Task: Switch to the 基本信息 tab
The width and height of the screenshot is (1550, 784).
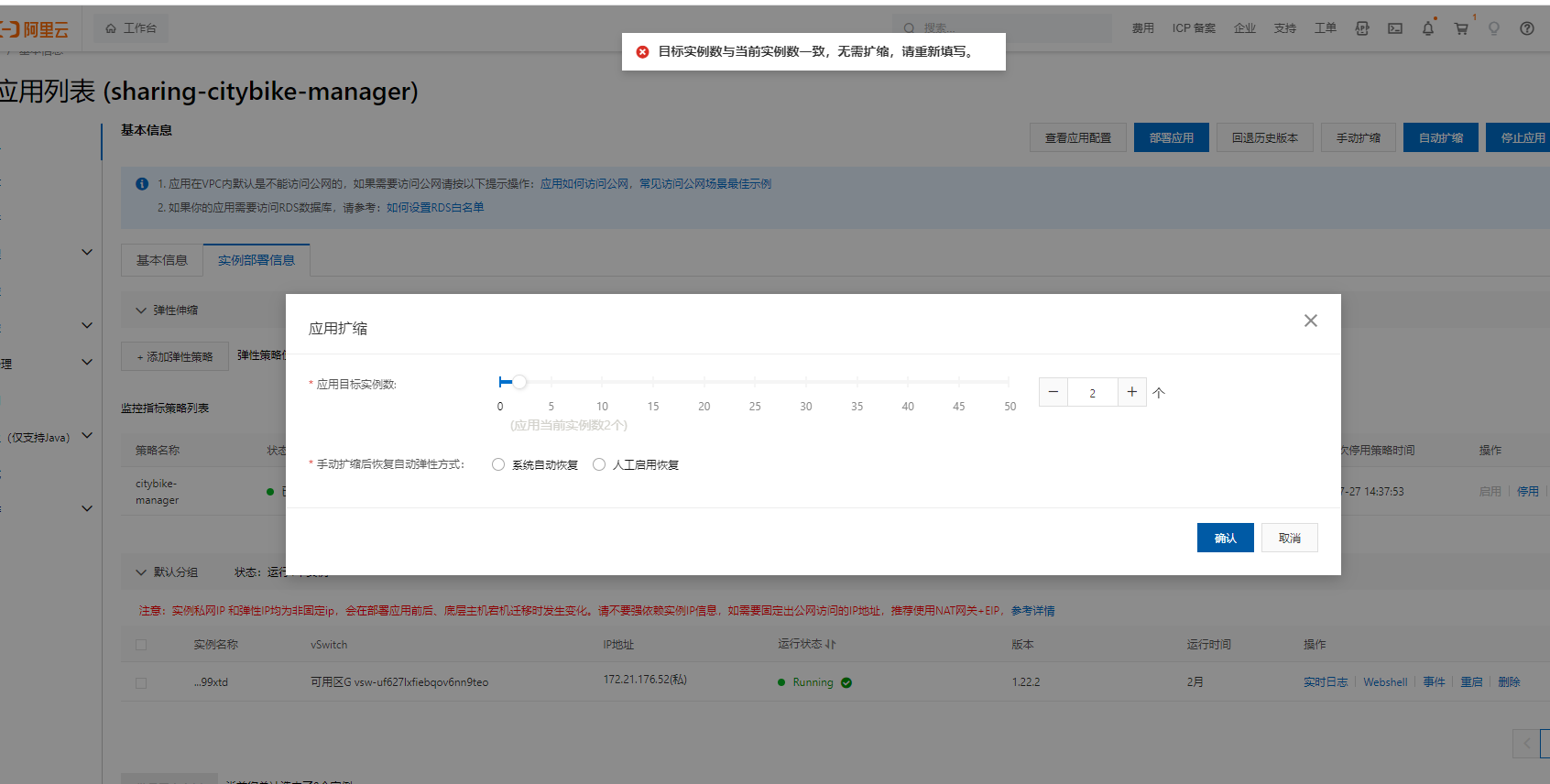Action: click(x=162, y=260)
